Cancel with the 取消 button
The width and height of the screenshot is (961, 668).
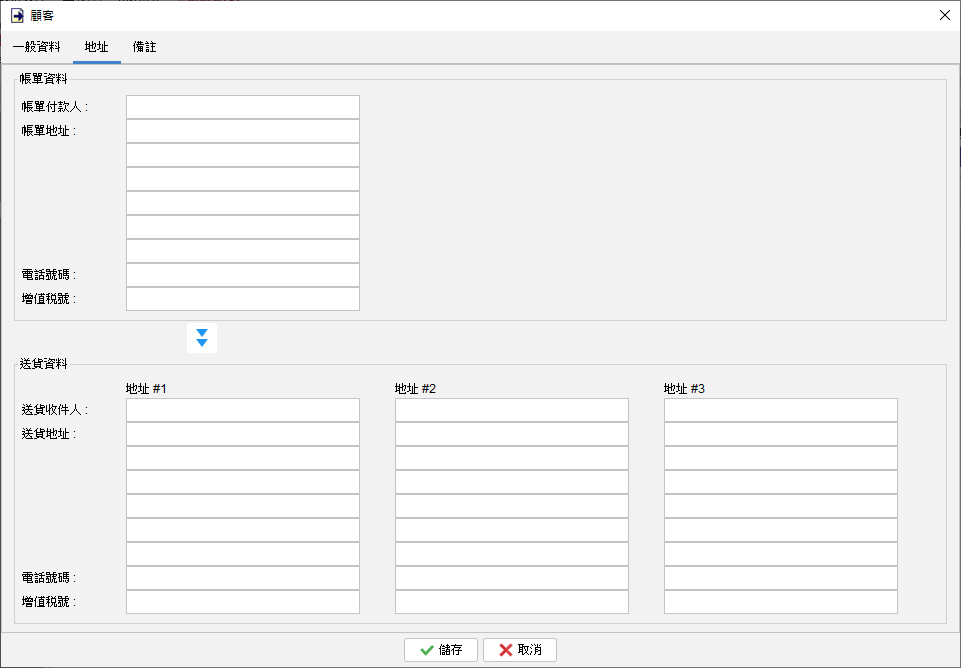pos(520,650)
